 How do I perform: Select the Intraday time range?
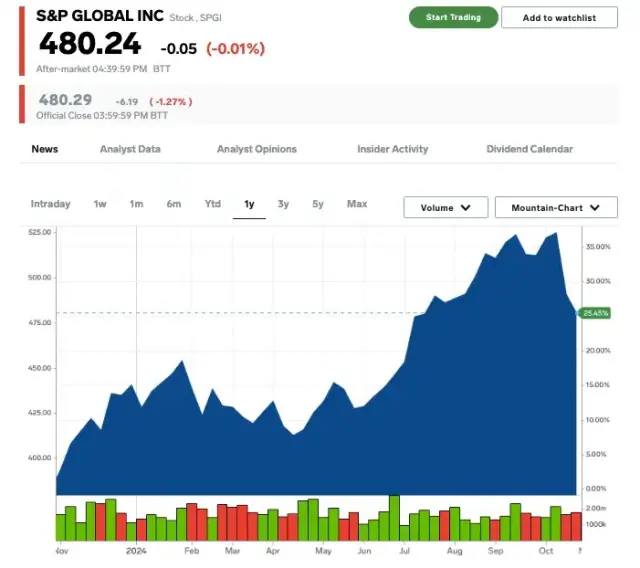click(51, 204)
